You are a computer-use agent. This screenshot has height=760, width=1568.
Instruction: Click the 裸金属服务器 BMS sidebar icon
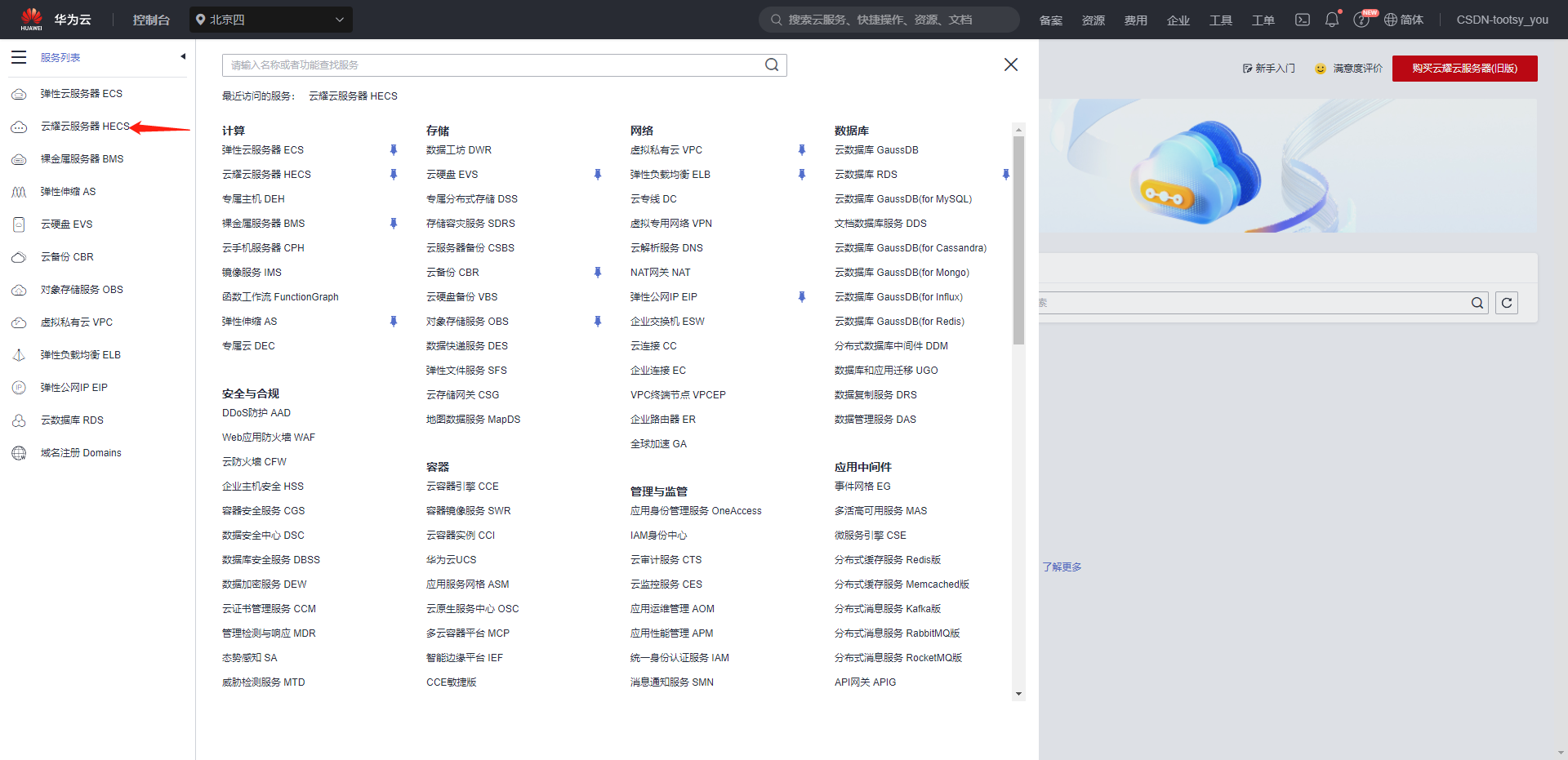[19, 159]
